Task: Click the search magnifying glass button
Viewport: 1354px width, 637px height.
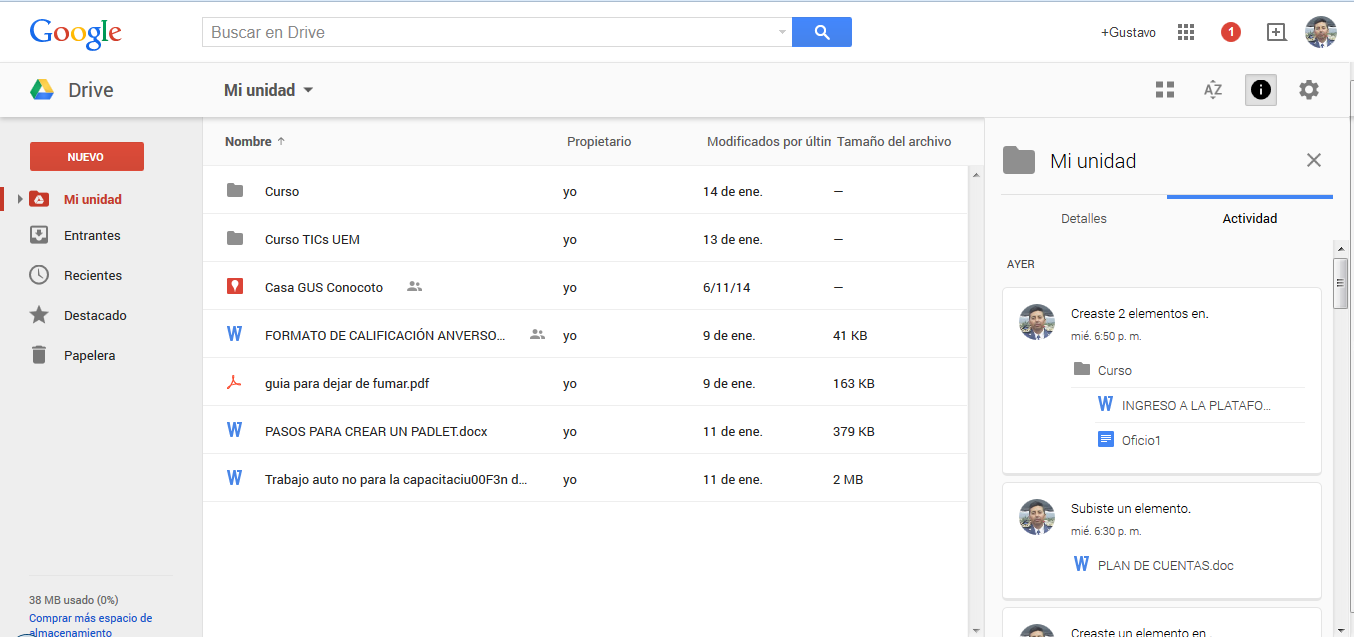Action: [821, 31]
